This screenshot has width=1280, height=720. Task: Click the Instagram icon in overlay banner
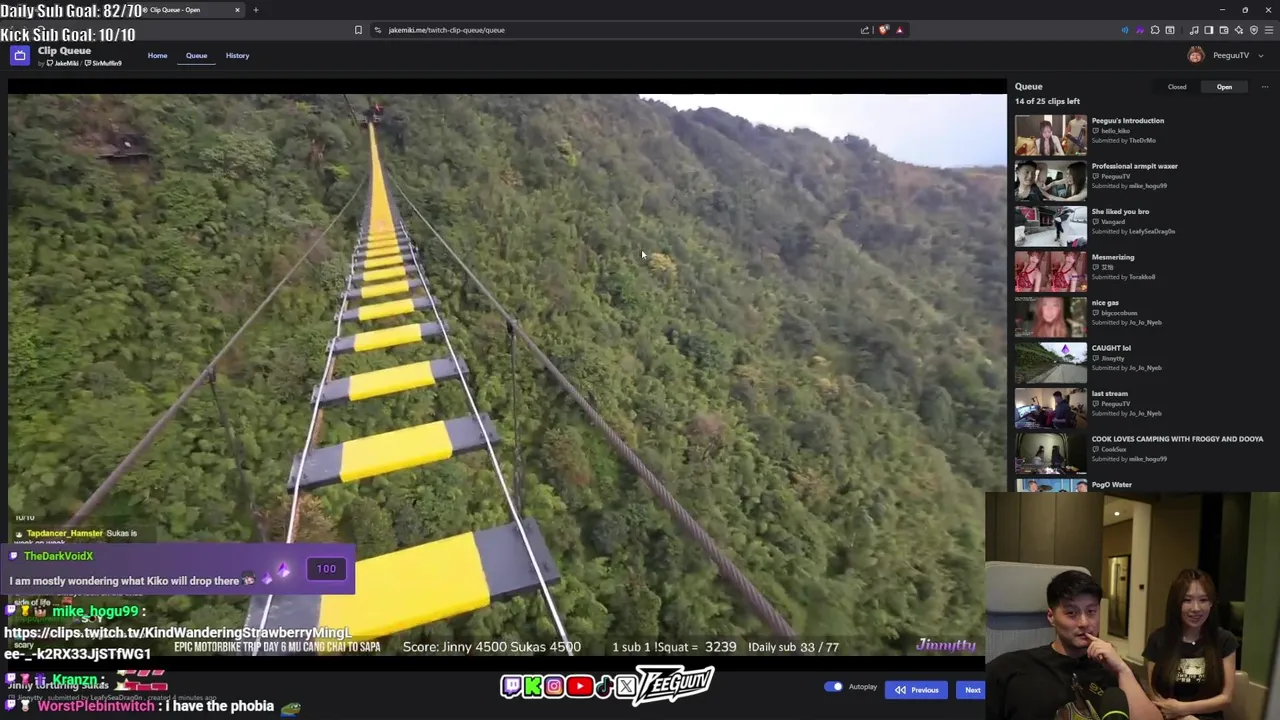click(x=554, y=686)
